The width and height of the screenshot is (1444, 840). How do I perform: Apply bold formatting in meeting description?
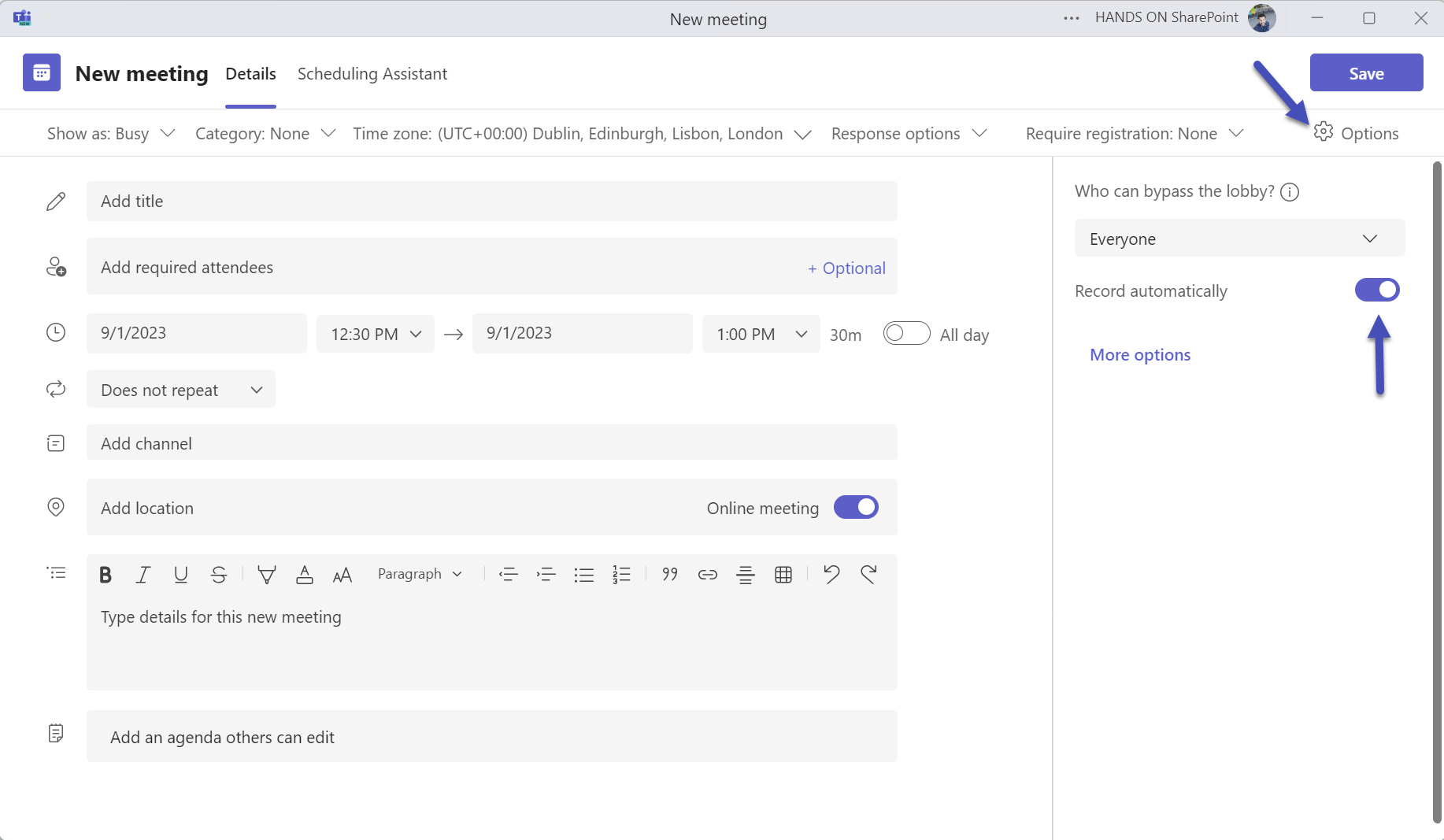tap(105, 574)
